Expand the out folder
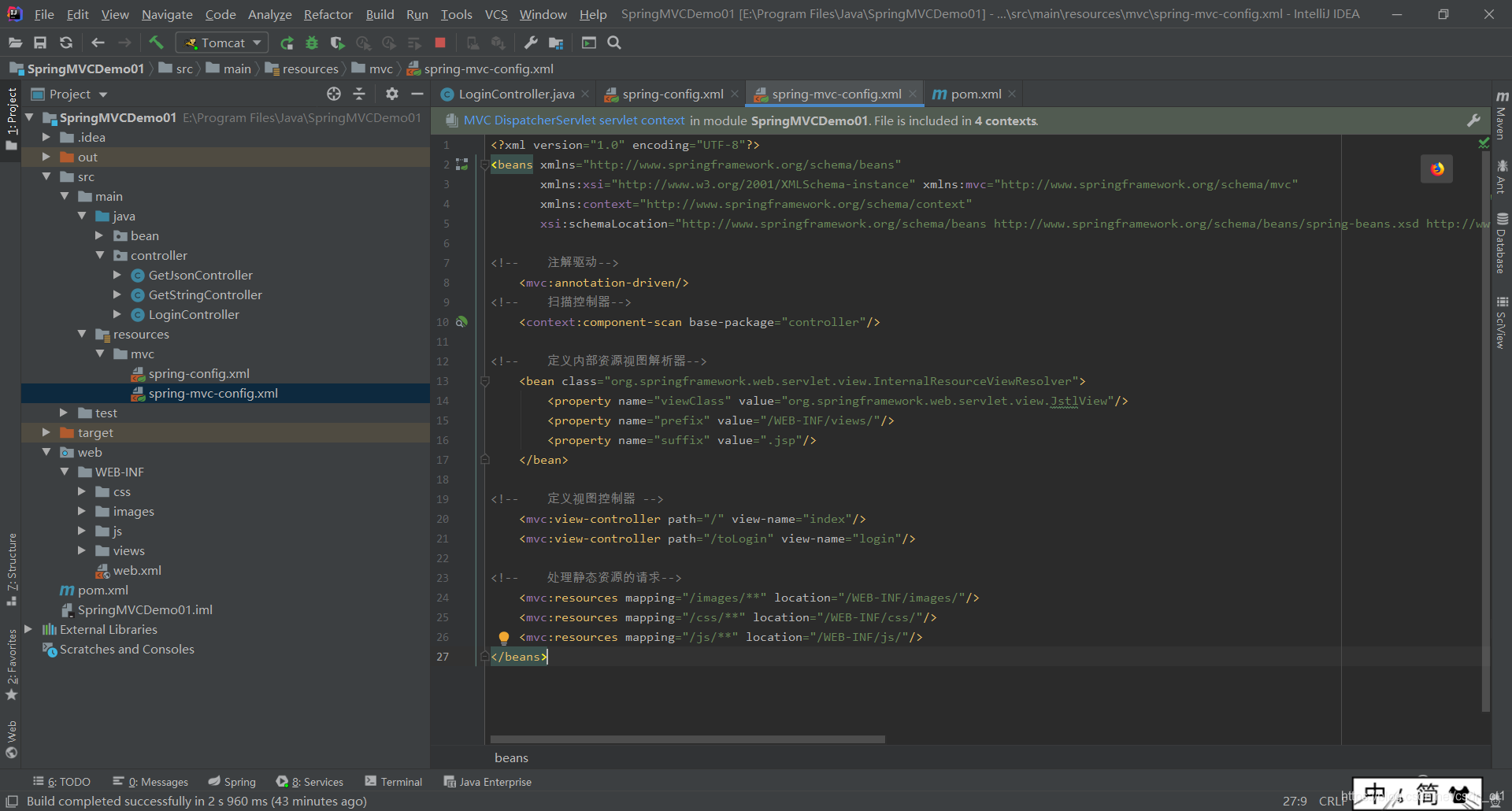 (46, 157)
